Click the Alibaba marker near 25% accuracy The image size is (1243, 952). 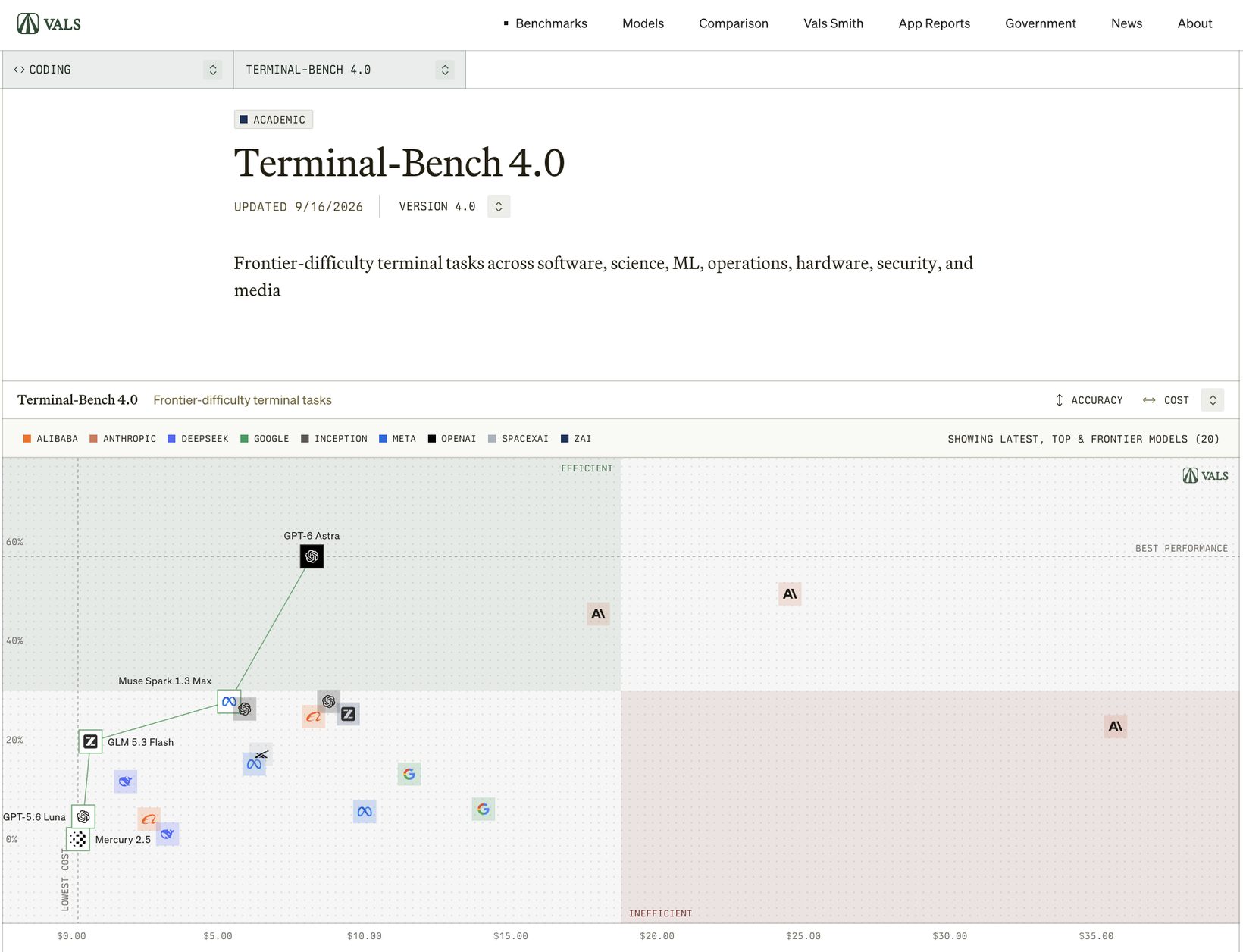click(313, 716)
